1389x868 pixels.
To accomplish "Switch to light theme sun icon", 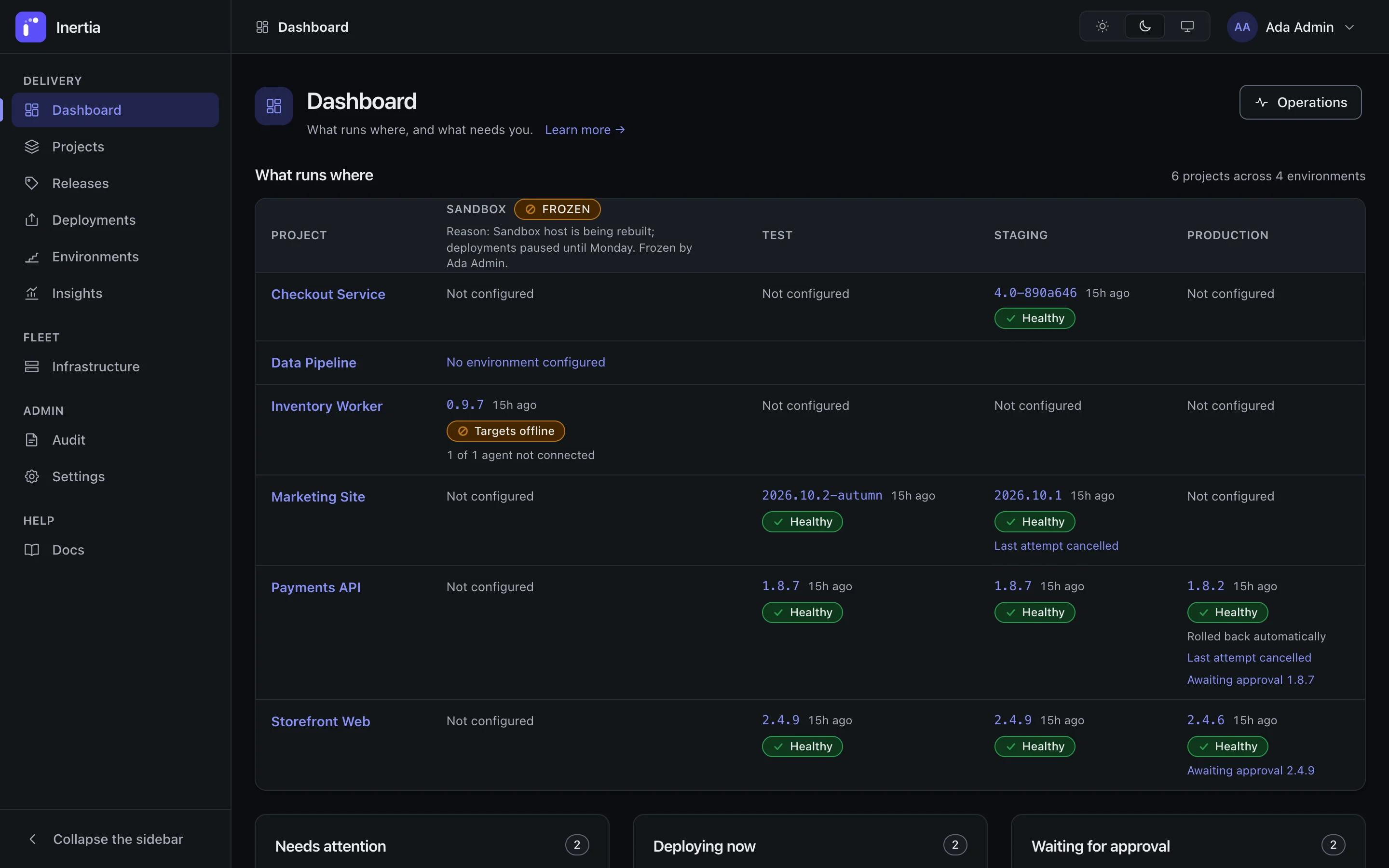I will click(1102, 27).
